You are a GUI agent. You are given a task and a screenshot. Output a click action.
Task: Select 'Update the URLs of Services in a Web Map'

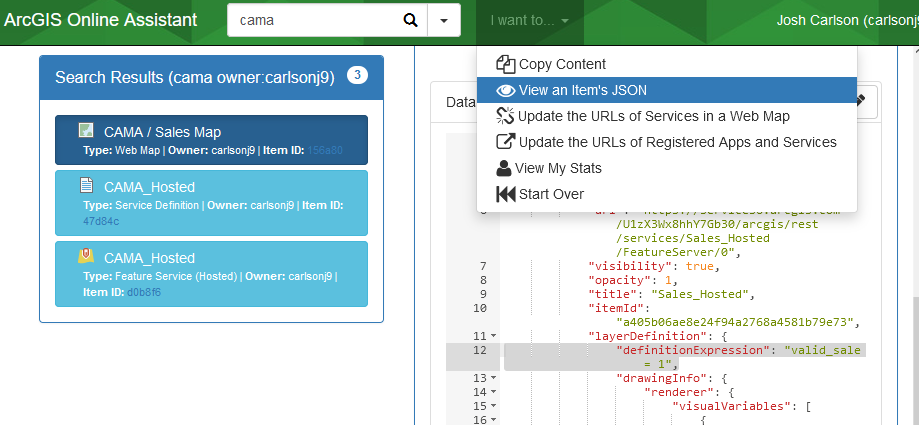click(654, 116)
